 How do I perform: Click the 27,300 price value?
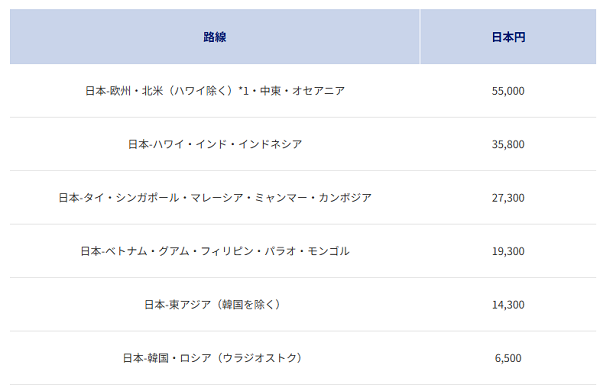click(508, 198)
